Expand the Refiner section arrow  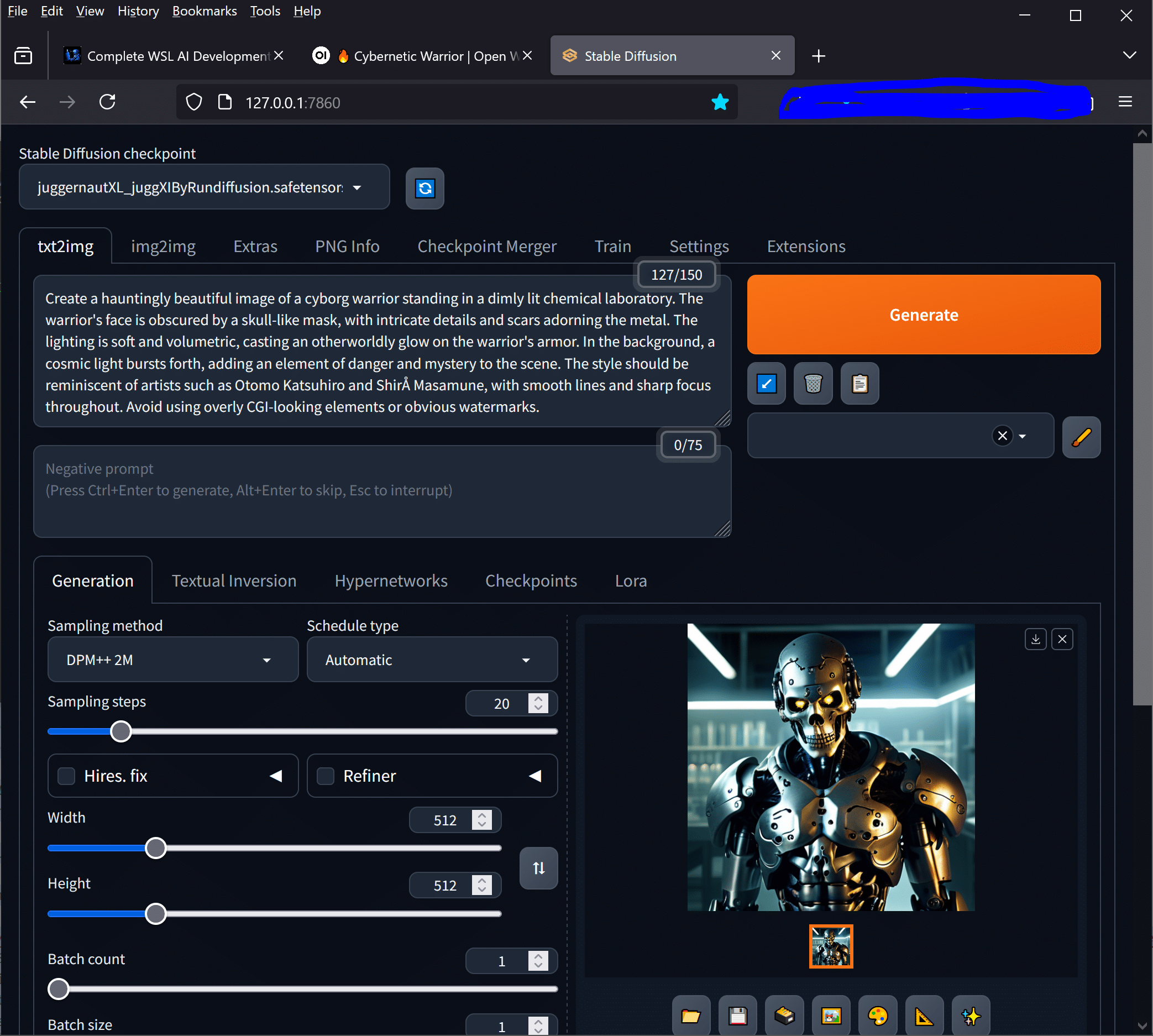[x=535, y=776]
